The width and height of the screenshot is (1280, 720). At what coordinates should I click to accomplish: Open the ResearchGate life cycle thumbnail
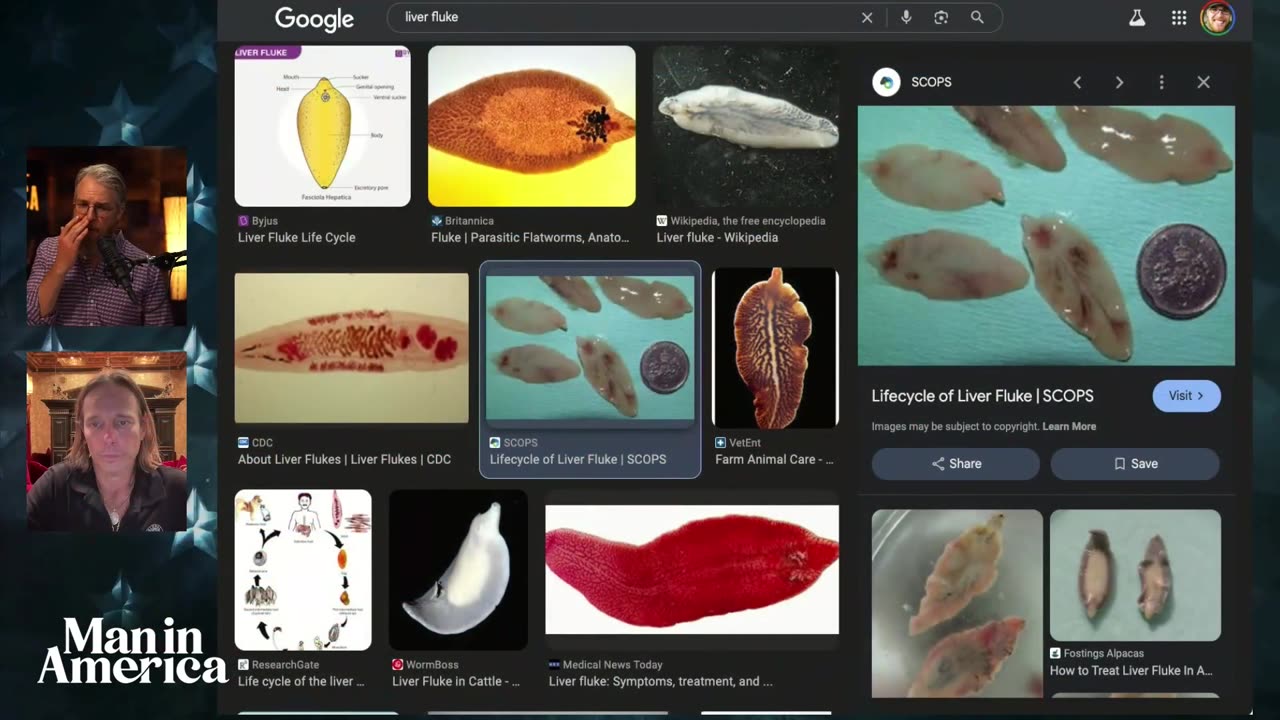coord(303,570)
